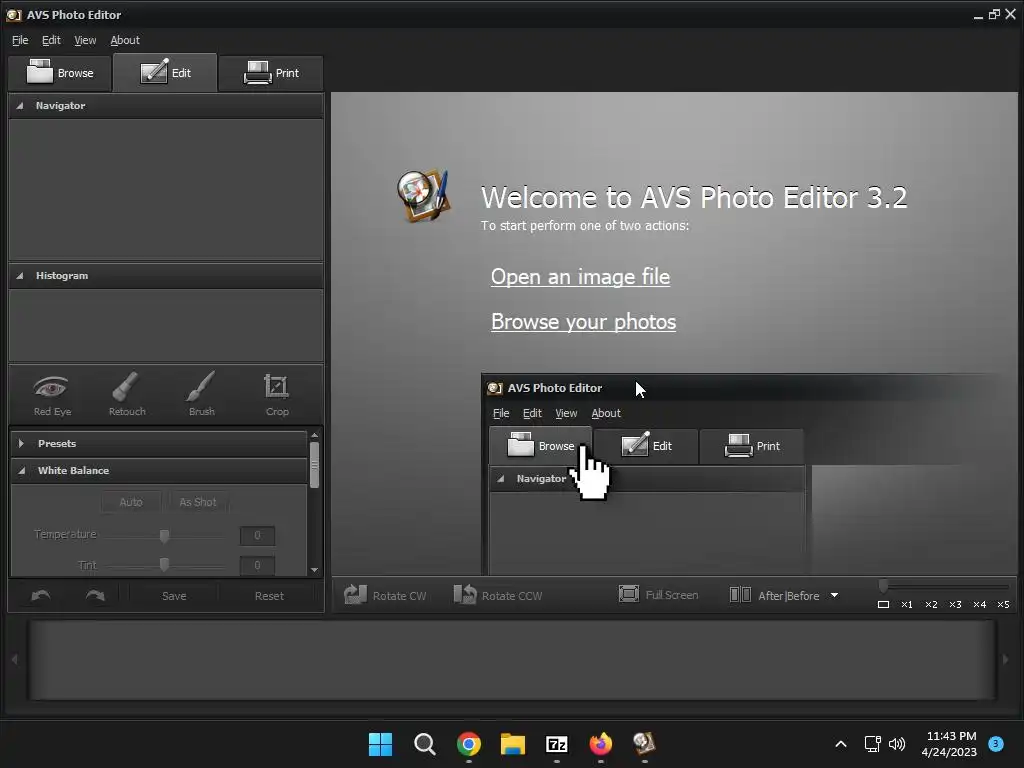Switch to the Browse tab

(60, 72)
